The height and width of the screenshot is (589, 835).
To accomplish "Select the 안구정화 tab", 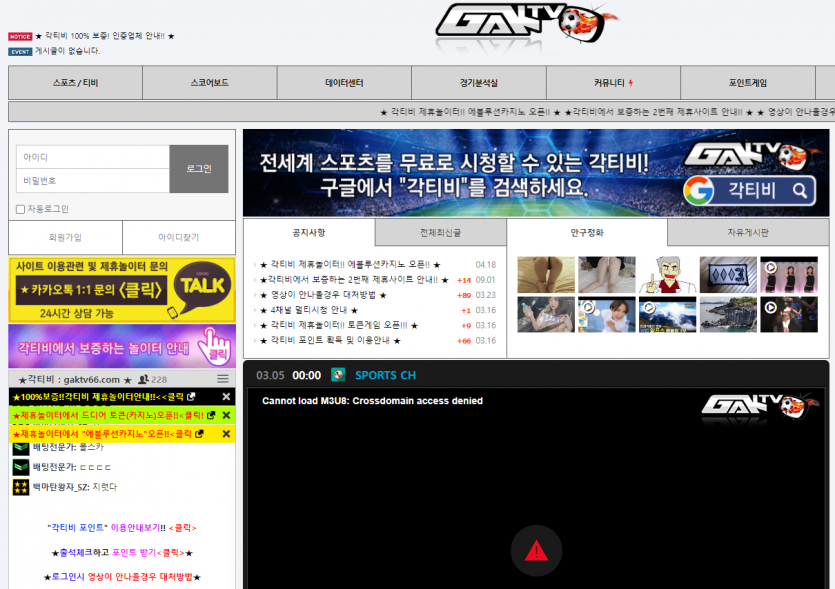I will coord(587,233).
